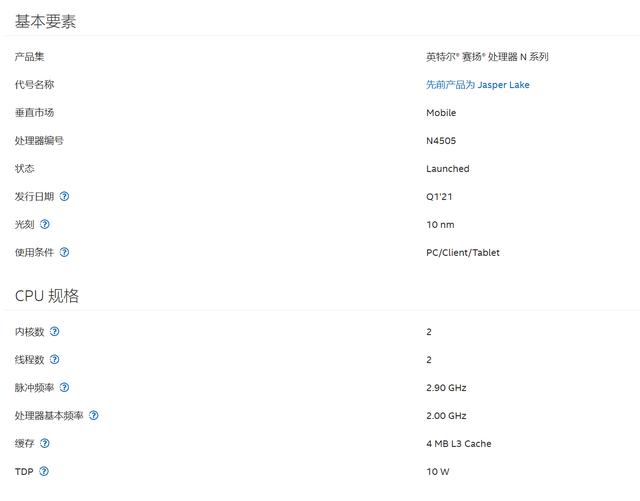Show info for 内核数 via help icon
Viewport: 640px width, 501px height.
point(55,332)
